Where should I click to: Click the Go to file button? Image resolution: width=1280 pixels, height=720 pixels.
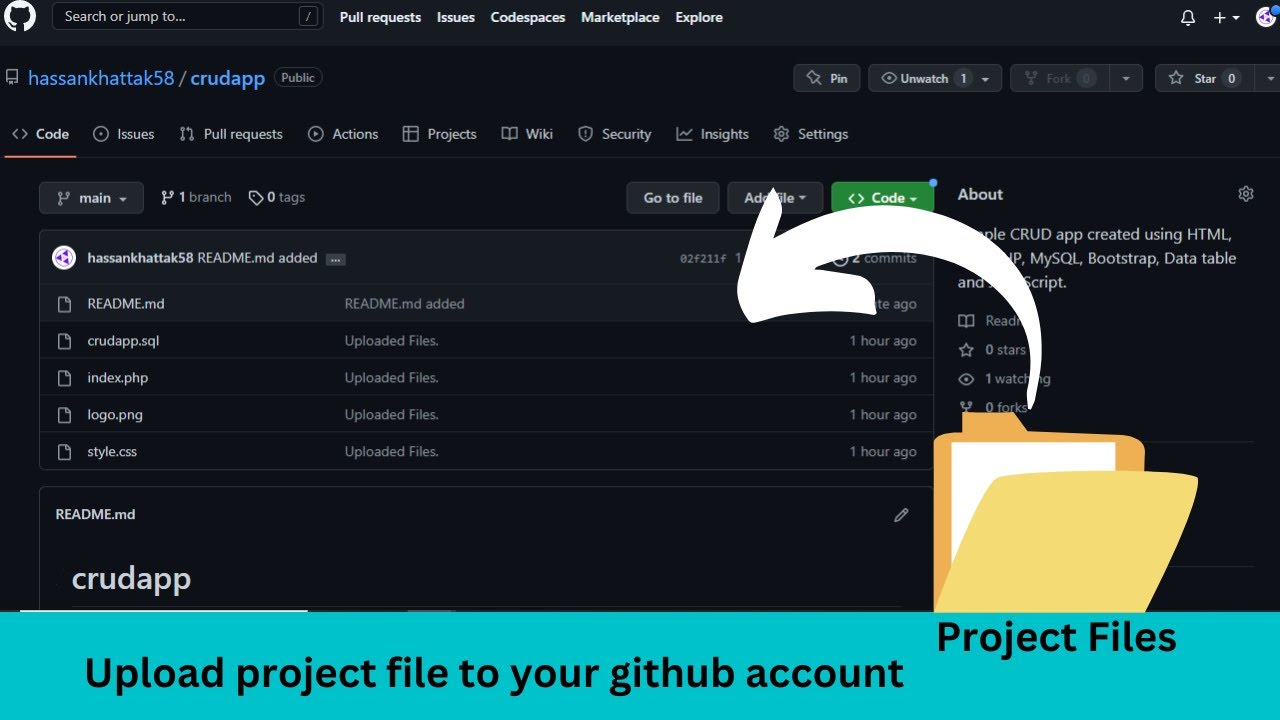tap(673, 198)
